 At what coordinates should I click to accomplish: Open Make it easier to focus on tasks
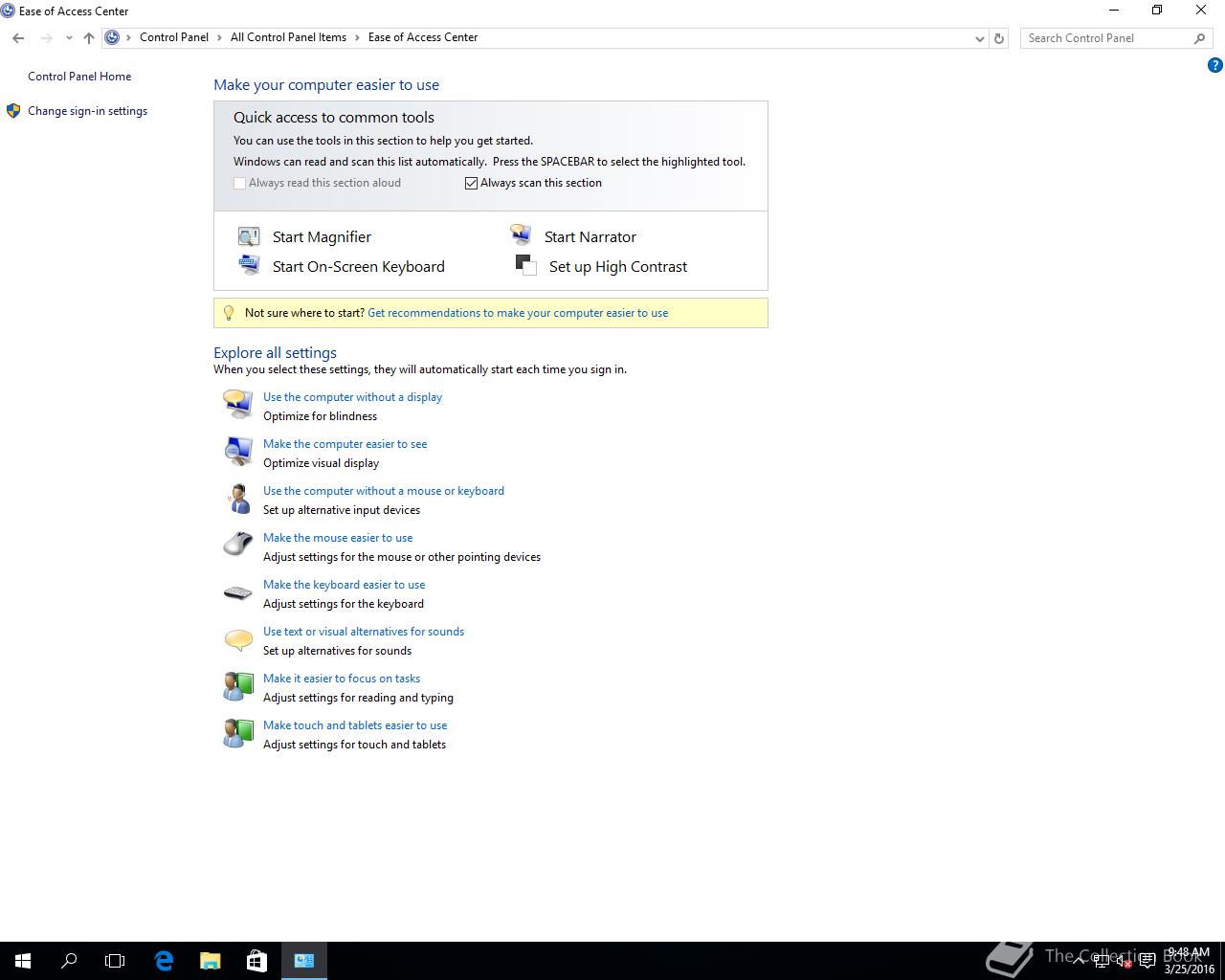pos(342,679)
